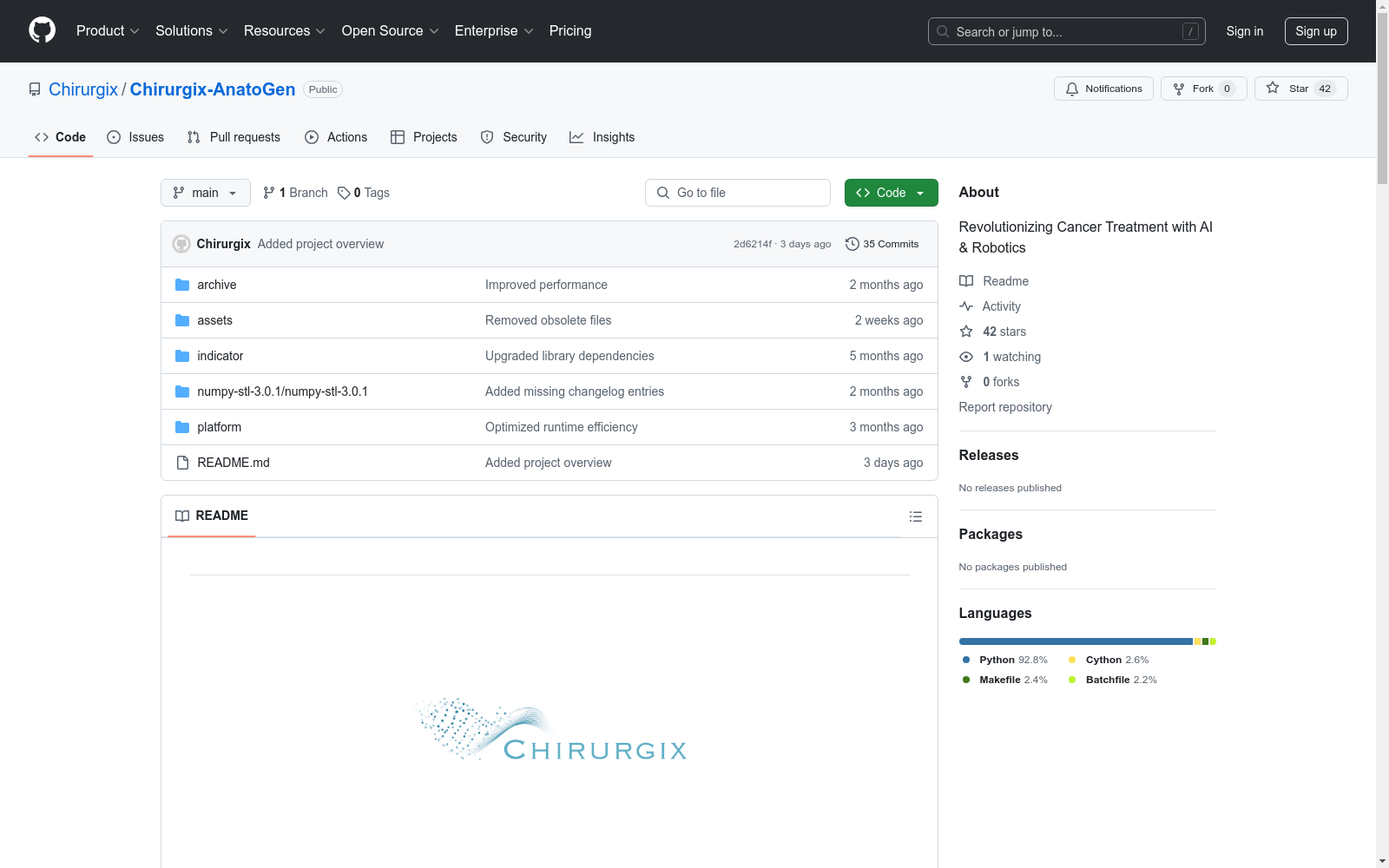Click the pulse icon beside Activity
Viewport: 1389px width, 868px height.
[966, 306]
